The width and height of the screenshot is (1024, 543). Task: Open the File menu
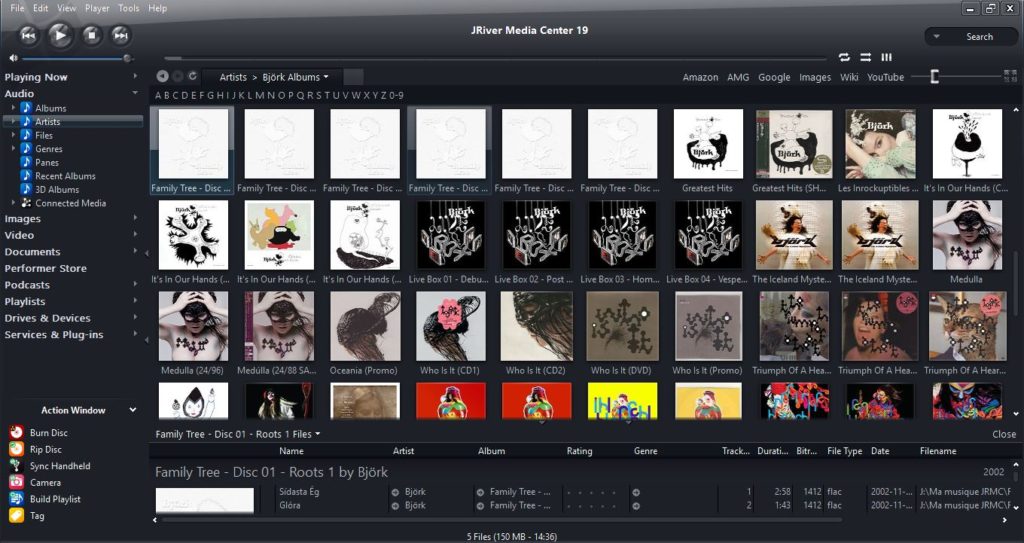coord(17,8)
